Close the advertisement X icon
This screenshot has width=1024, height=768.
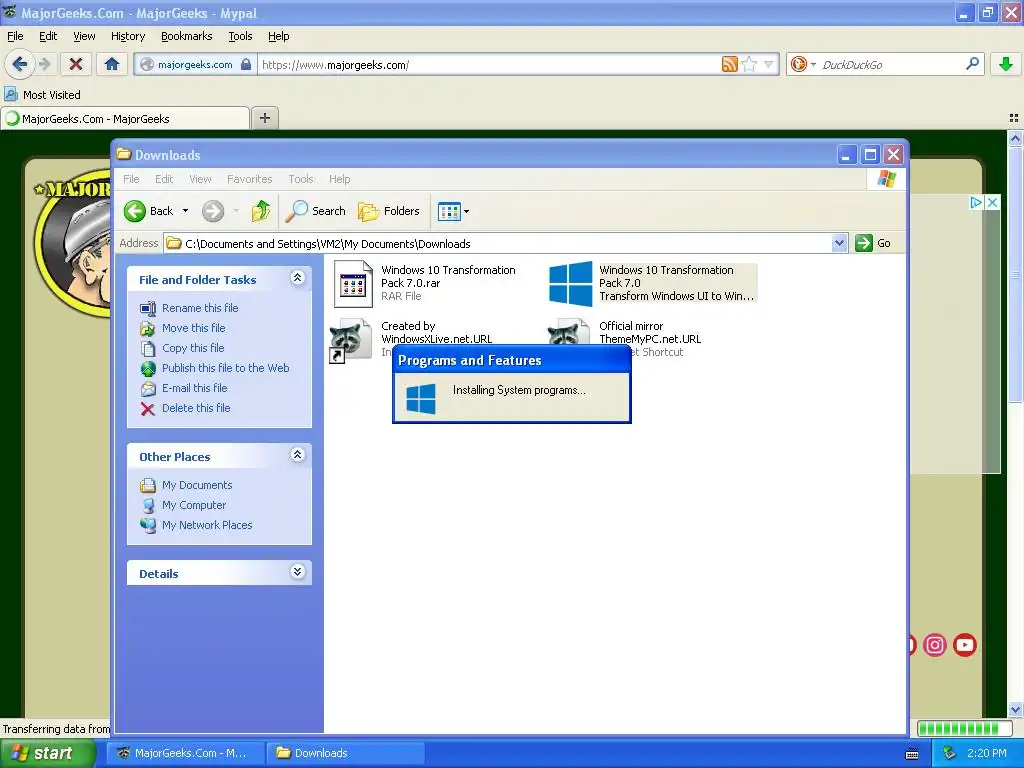point(992,202)
